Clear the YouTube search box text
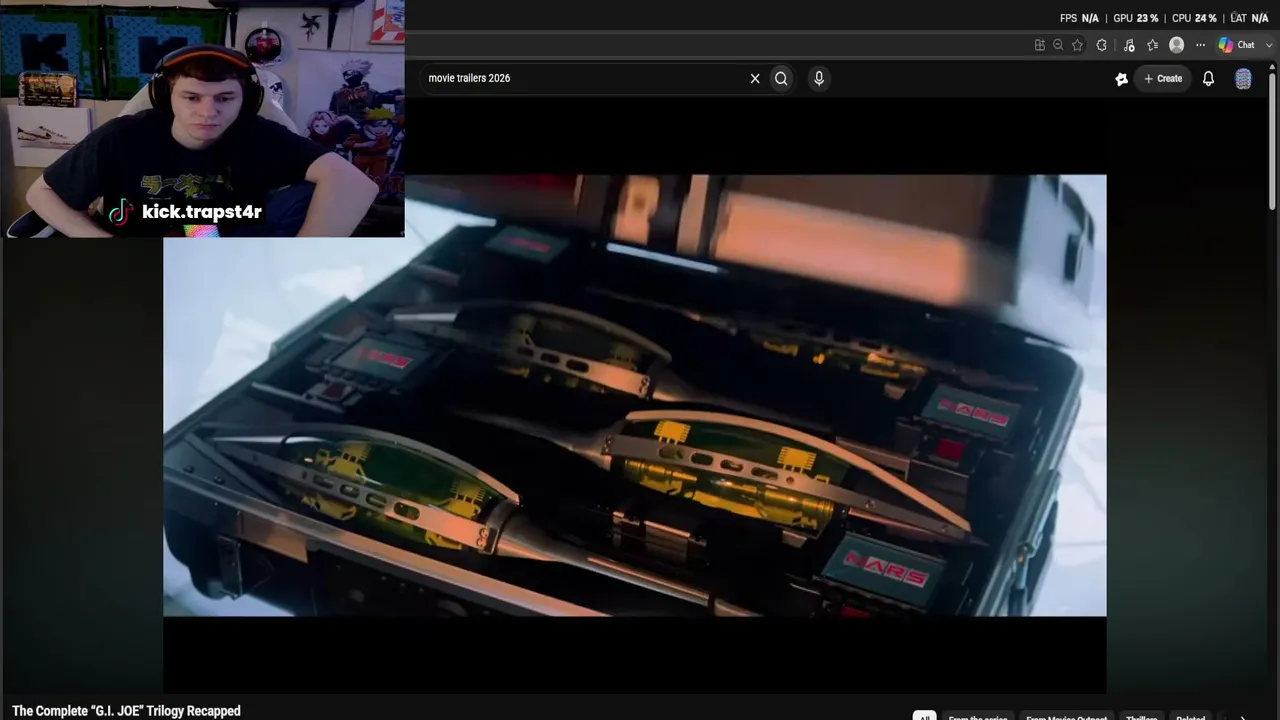 (x=755, y=78)
